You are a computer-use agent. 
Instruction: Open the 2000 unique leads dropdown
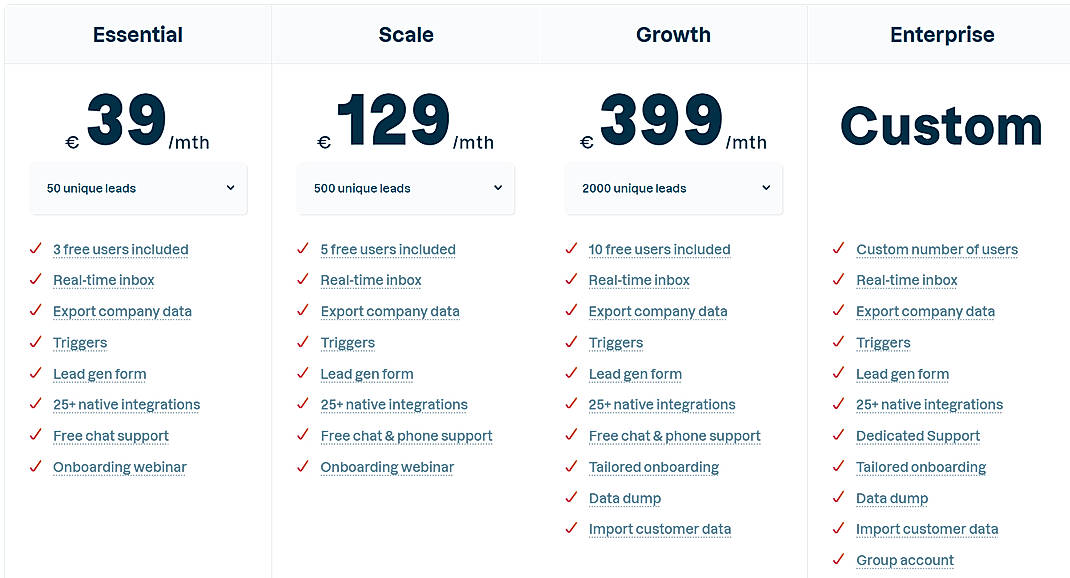tap(673, 189)
